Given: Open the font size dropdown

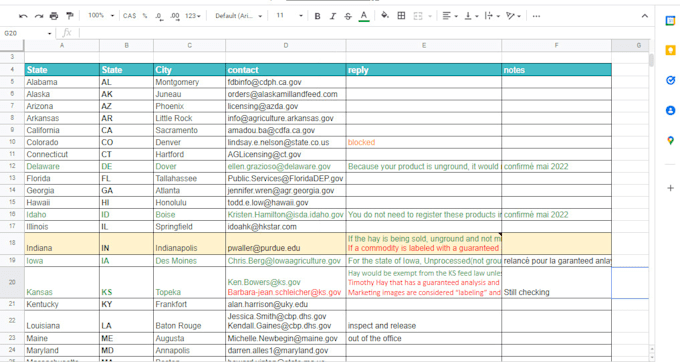Looking at the screenshot, I should point(289,16).
